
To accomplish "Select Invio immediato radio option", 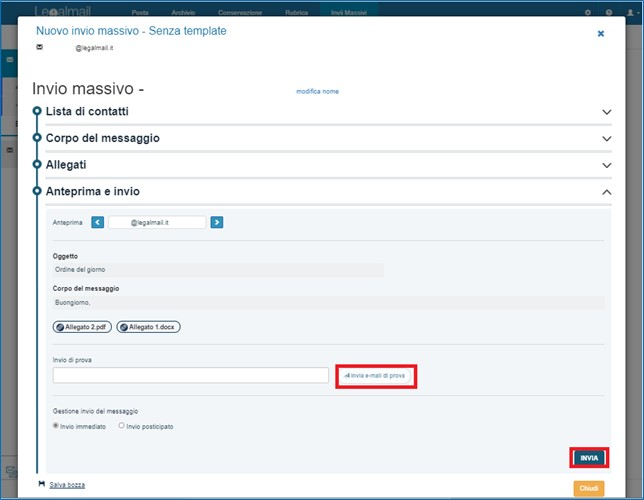I will click(56, 426).
